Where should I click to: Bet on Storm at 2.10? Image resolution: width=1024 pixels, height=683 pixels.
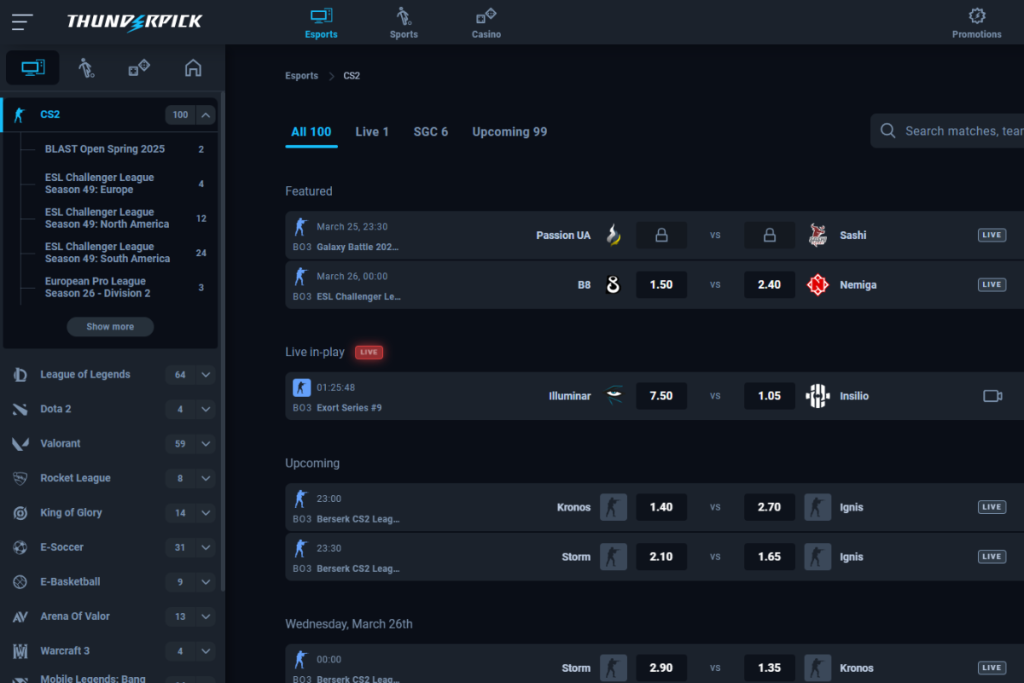tap(661, 556)
